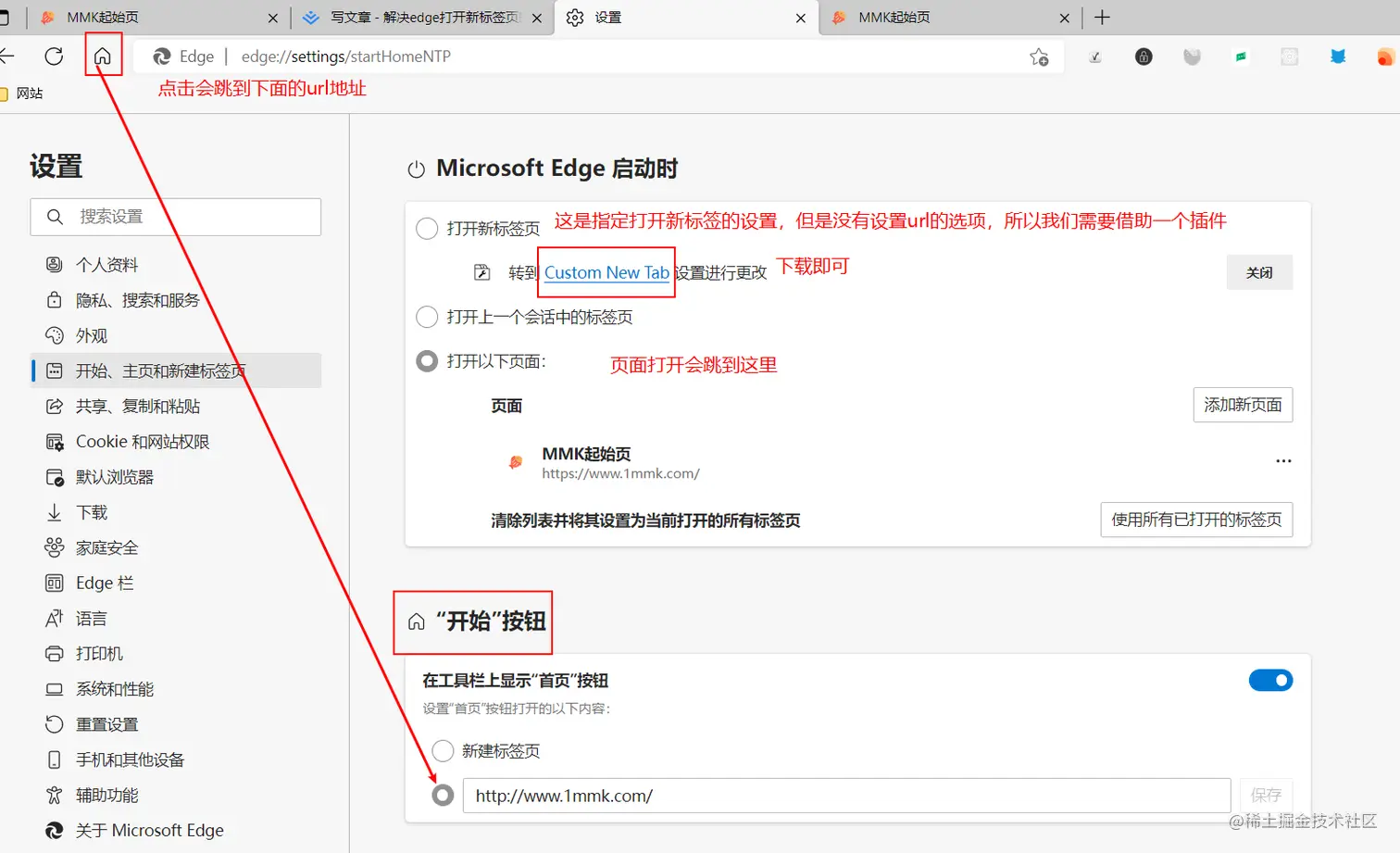The width and height of the screenshot is (1400, 853).
Task: Click the 添加新页面 button
Action: pos(1243,405)
